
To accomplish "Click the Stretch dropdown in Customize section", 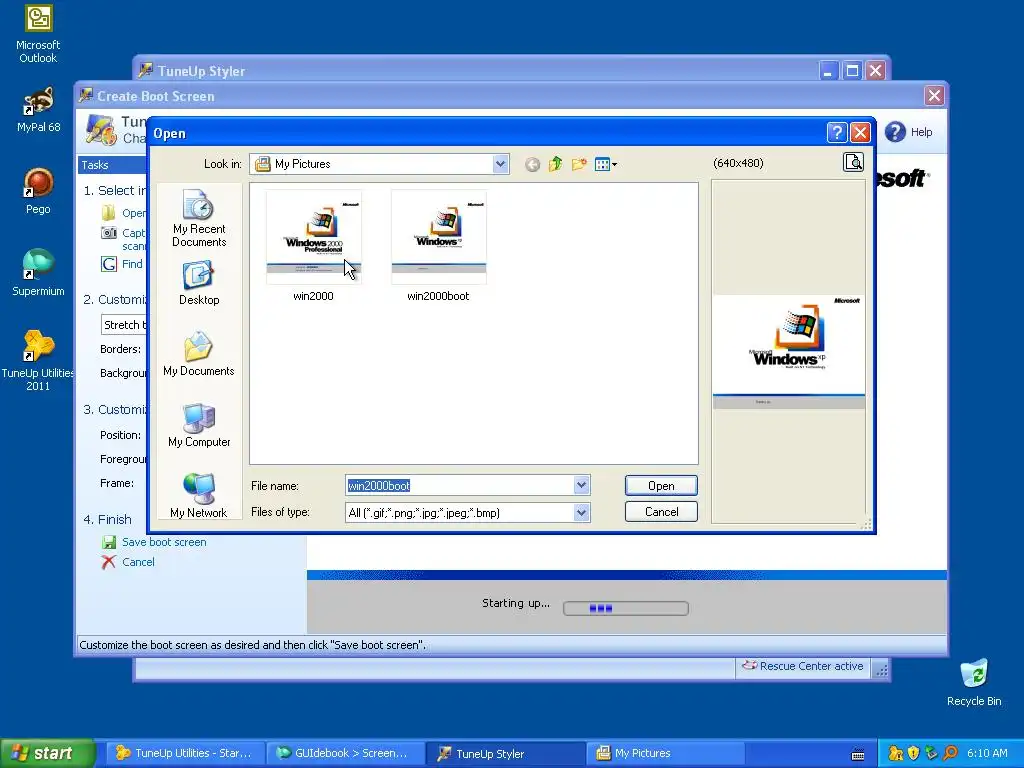I will (124, 325).
